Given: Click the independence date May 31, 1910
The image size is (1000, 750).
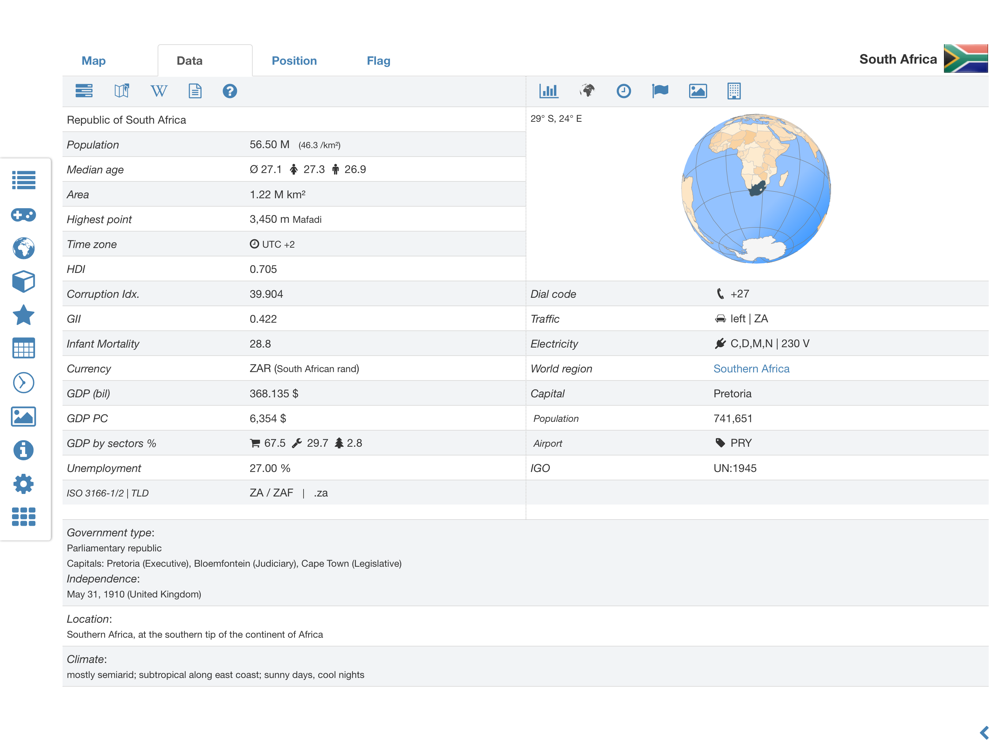Looking at the screenshot, I should click(x=95, y=594).
